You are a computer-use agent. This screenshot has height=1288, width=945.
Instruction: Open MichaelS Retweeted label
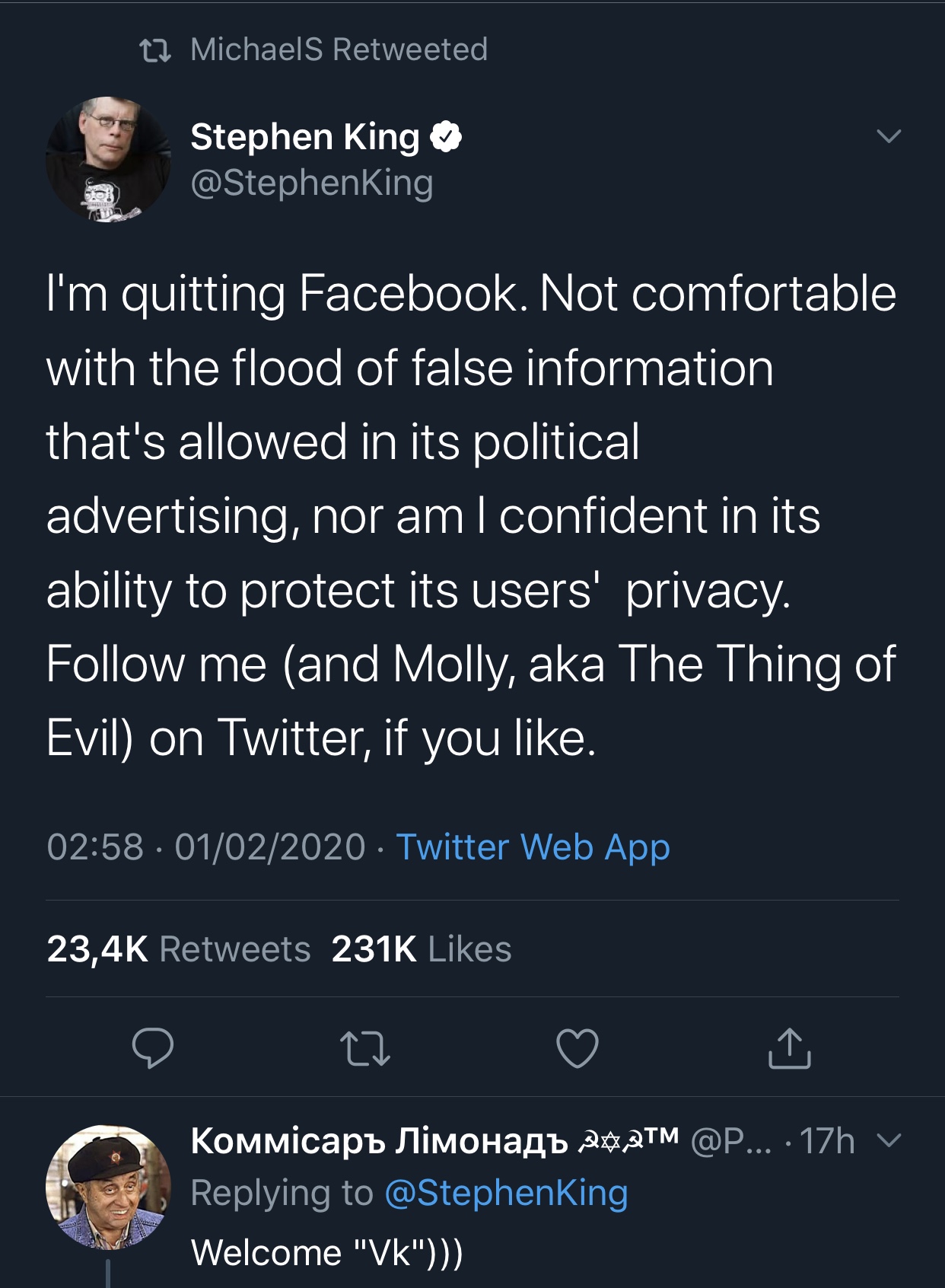coord(339,50)
